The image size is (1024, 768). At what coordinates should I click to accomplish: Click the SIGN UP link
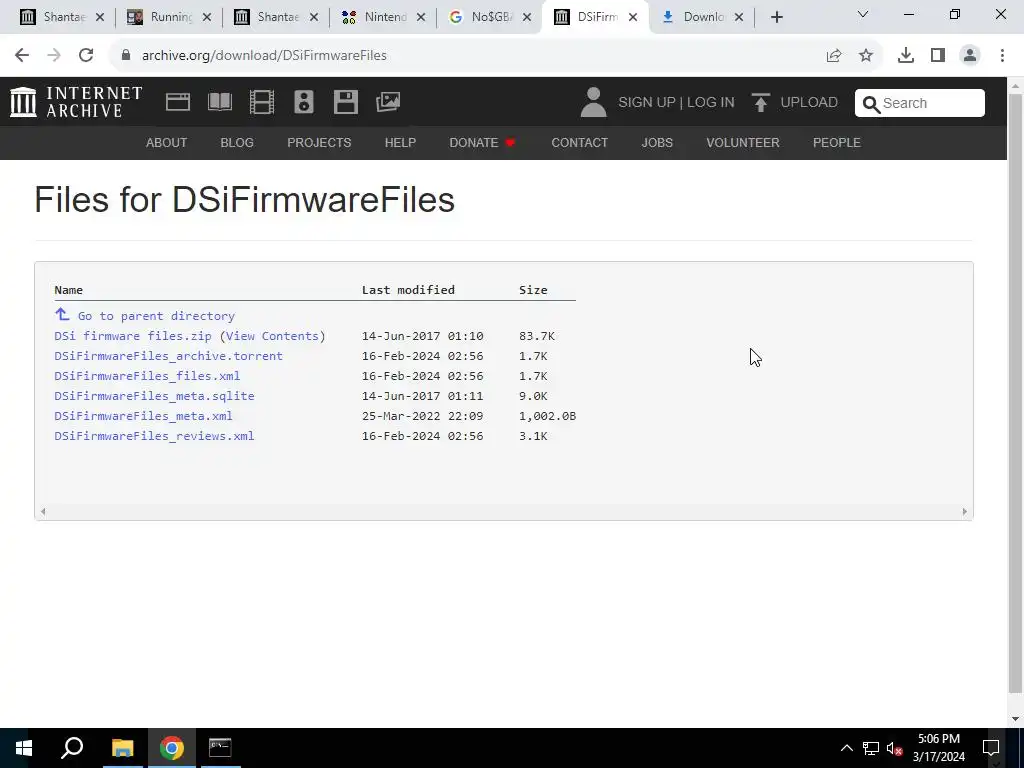pyautogui.click(x=647, y=103)
